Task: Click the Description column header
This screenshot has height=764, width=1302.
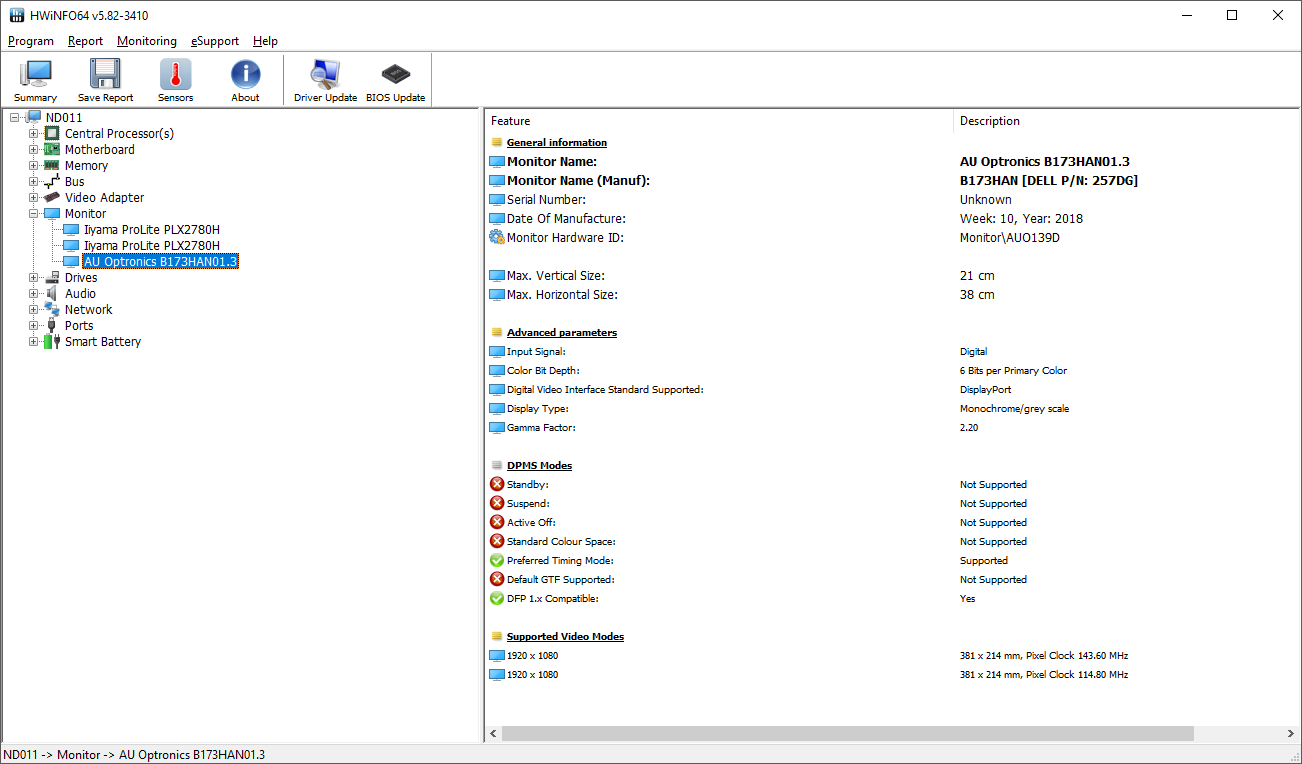Action: pyautogui.click(x=1127, y=121)
